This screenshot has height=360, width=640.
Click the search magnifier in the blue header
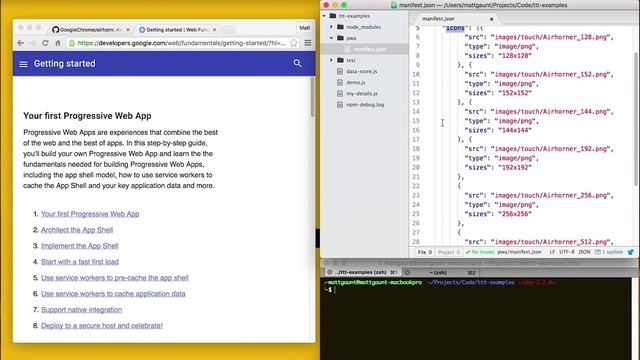click(x=298, y=63)
